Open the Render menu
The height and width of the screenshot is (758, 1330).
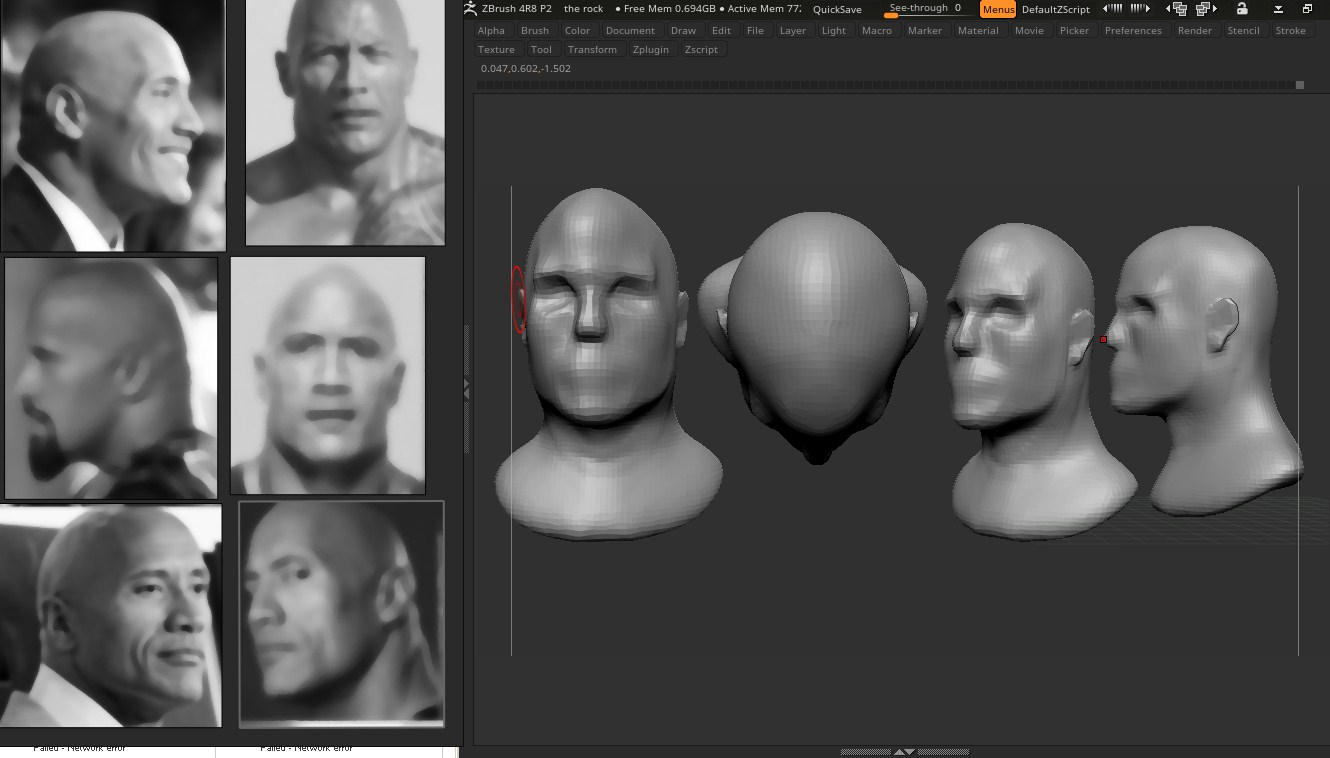pos(1195,31)
